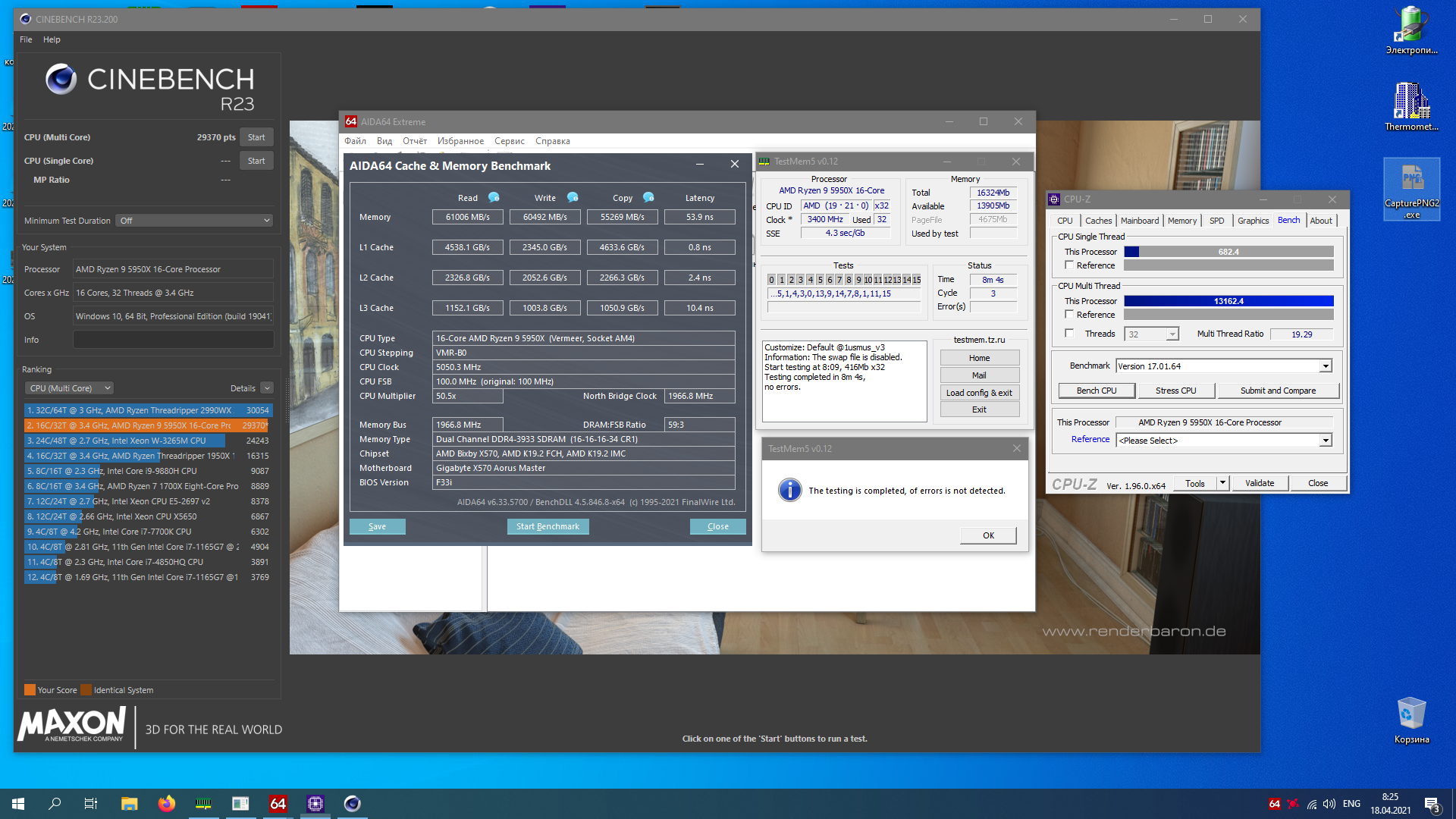
Task: Open CPU-Z Benchmark version dropdown
Action: pyautogui.click(x=1325, y=366)
